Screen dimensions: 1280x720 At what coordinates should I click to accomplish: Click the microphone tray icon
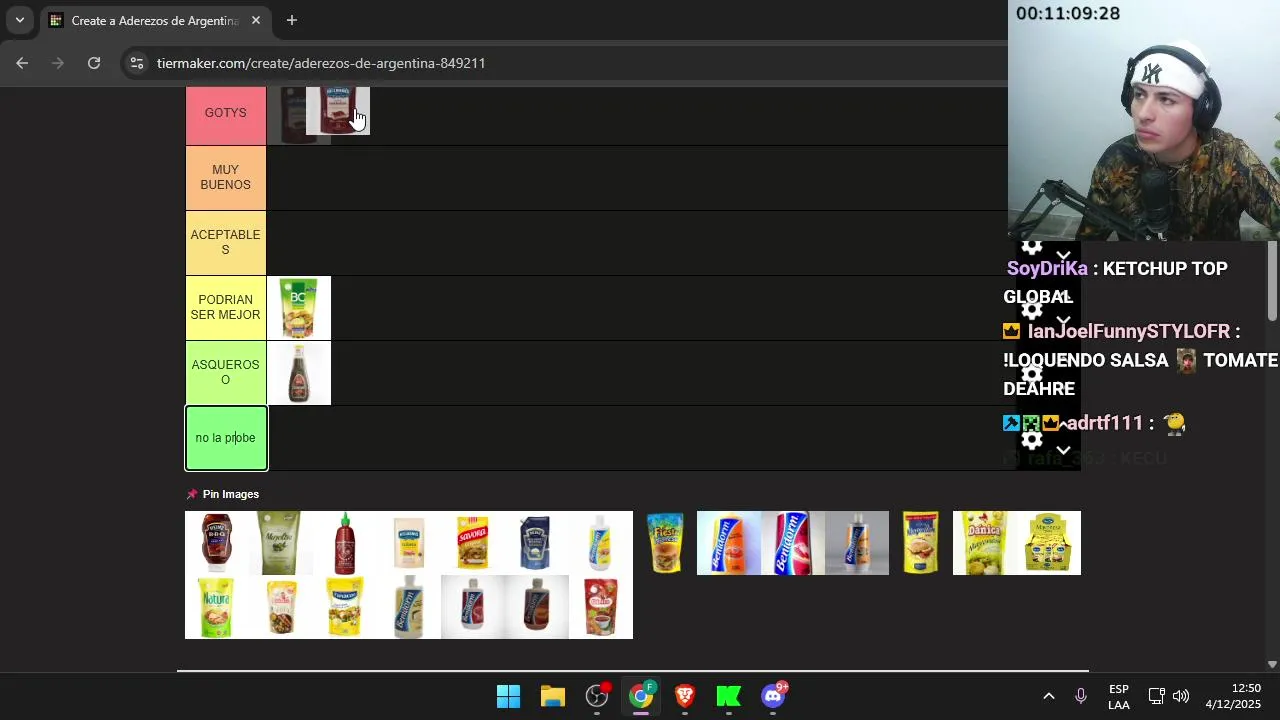click(1080, 696)
